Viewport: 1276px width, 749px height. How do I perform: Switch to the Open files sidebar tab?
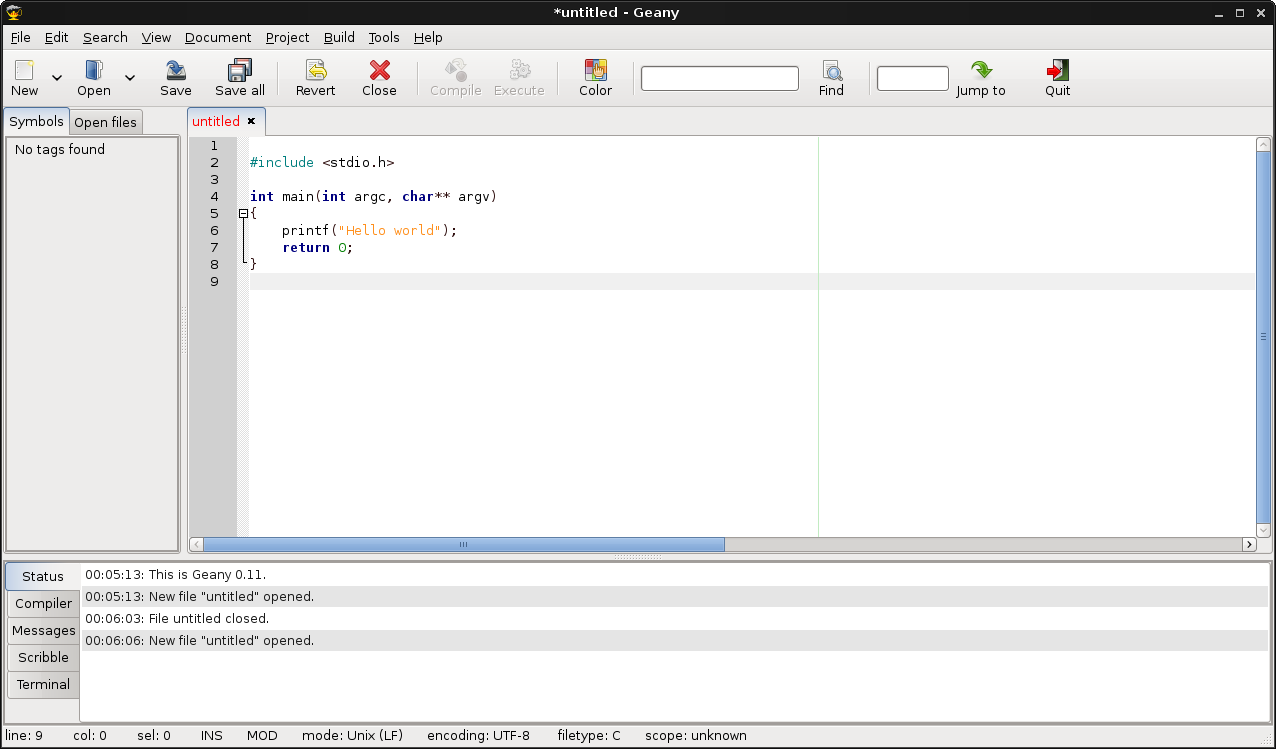click(105, 122)
